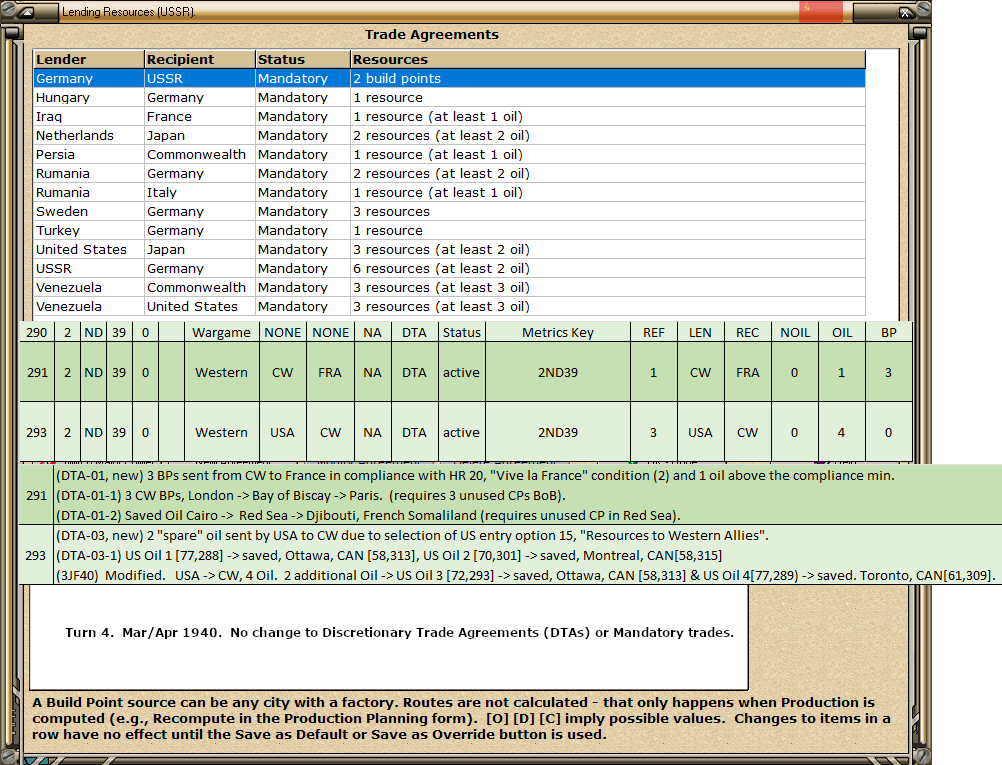
Task: Click the 'BP' column header cell
Action: coord(888,332)
